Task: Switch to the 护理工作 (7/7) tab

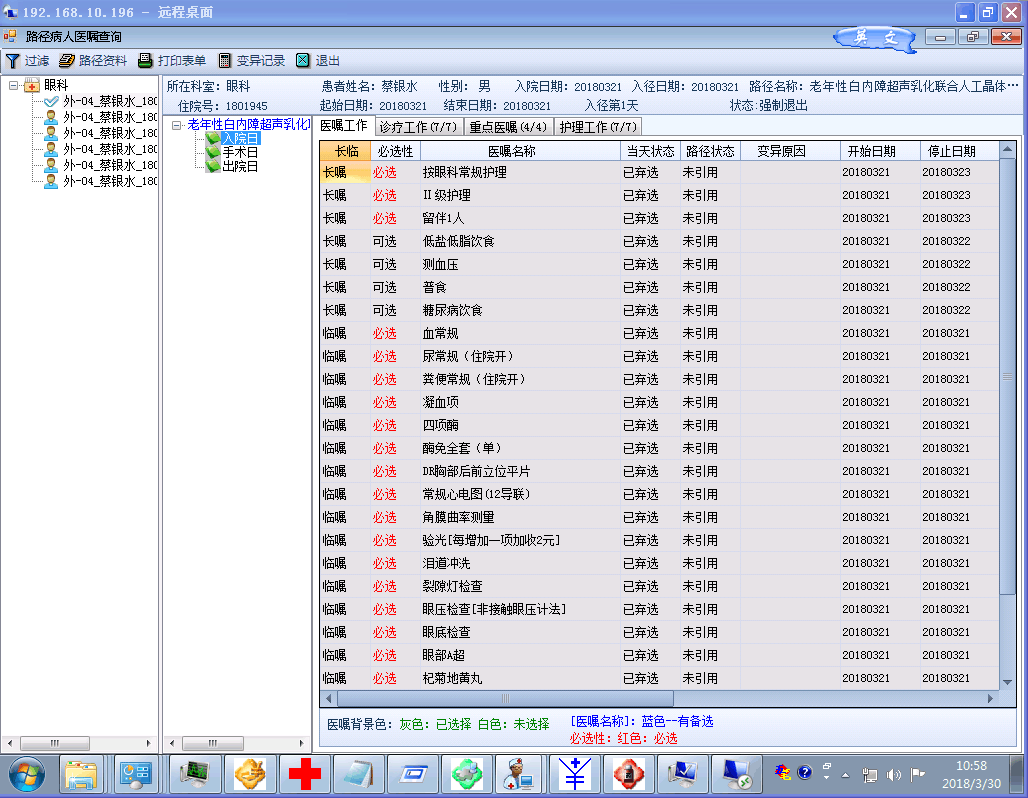Action: pyautogui.click(x=598, y=127)
